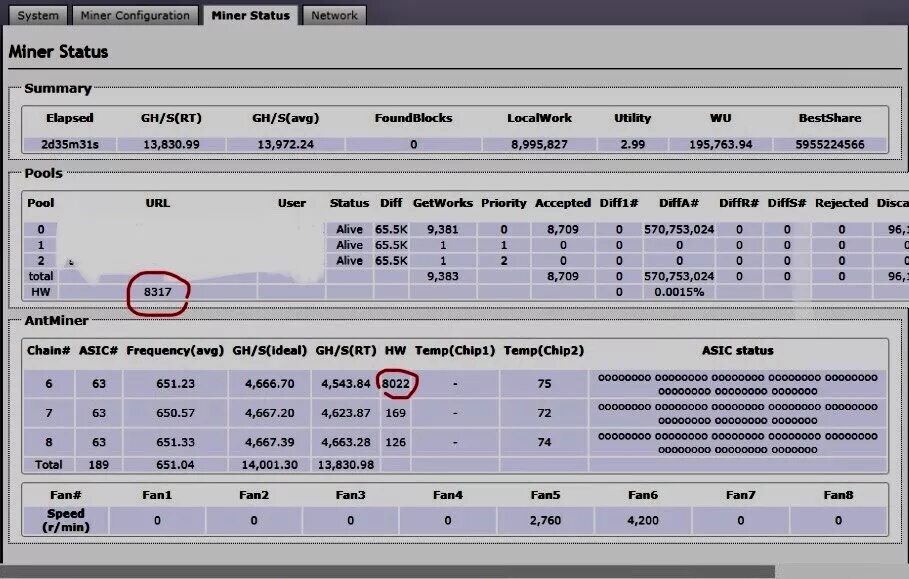This screenshot has height=579, width=909.
Task: Click total frequency 651.04
Action: click(x=175, y=465)
